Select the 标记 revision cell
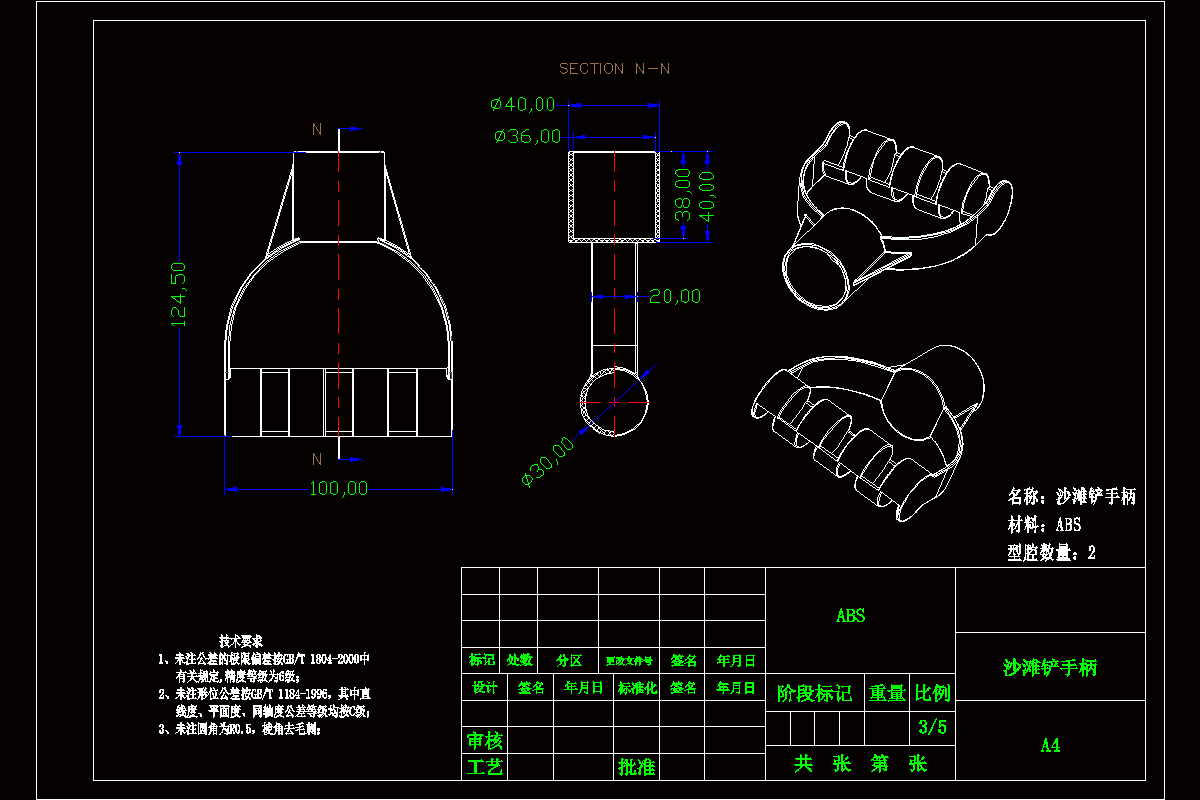The image size is (1200, 800). pos(481,661)
